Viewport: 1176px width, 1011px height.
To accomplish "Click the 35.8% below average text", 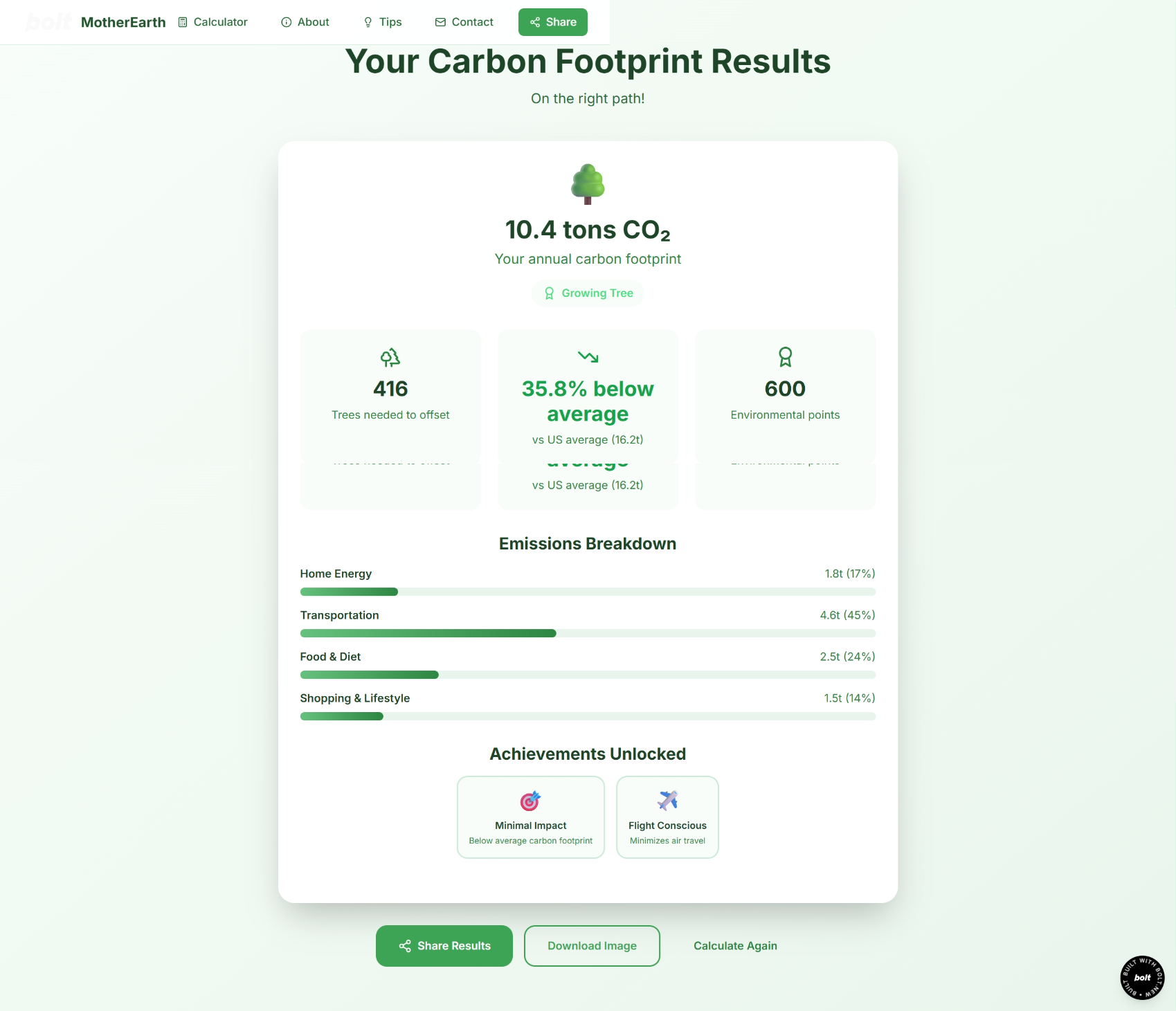I will 588,401.
